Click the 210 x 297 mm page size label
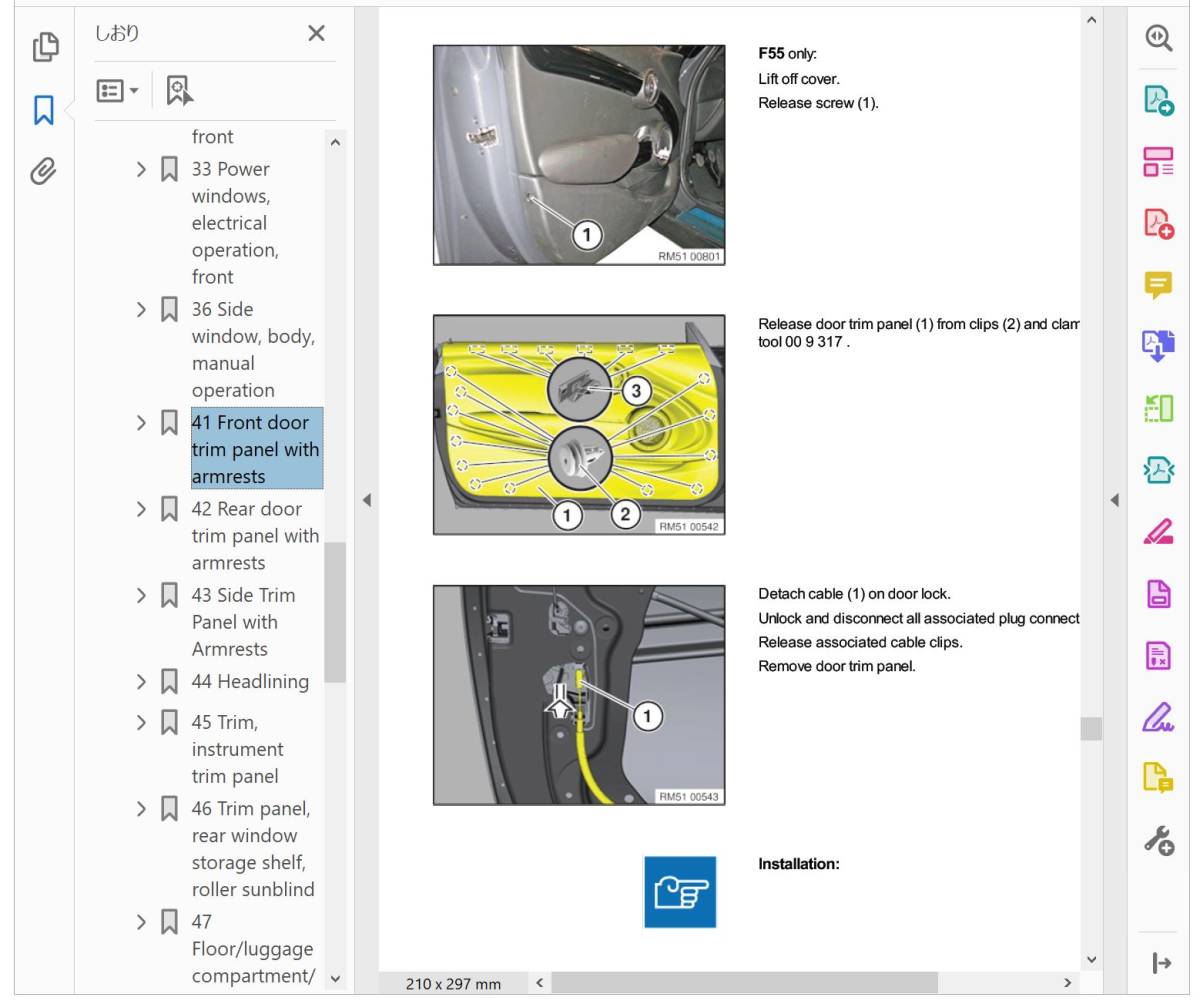The height and width of the screenshot is (1004, 1200). click(453, 984)
